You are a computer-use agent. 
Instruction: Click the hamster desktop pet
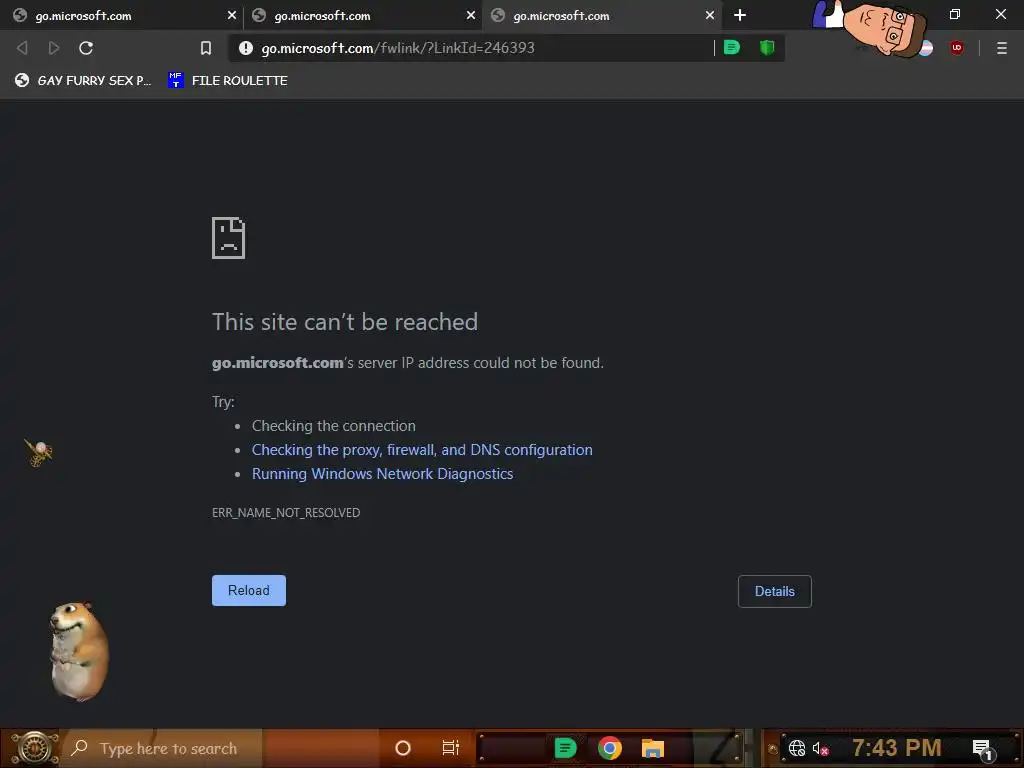click(x=79, y=652)
